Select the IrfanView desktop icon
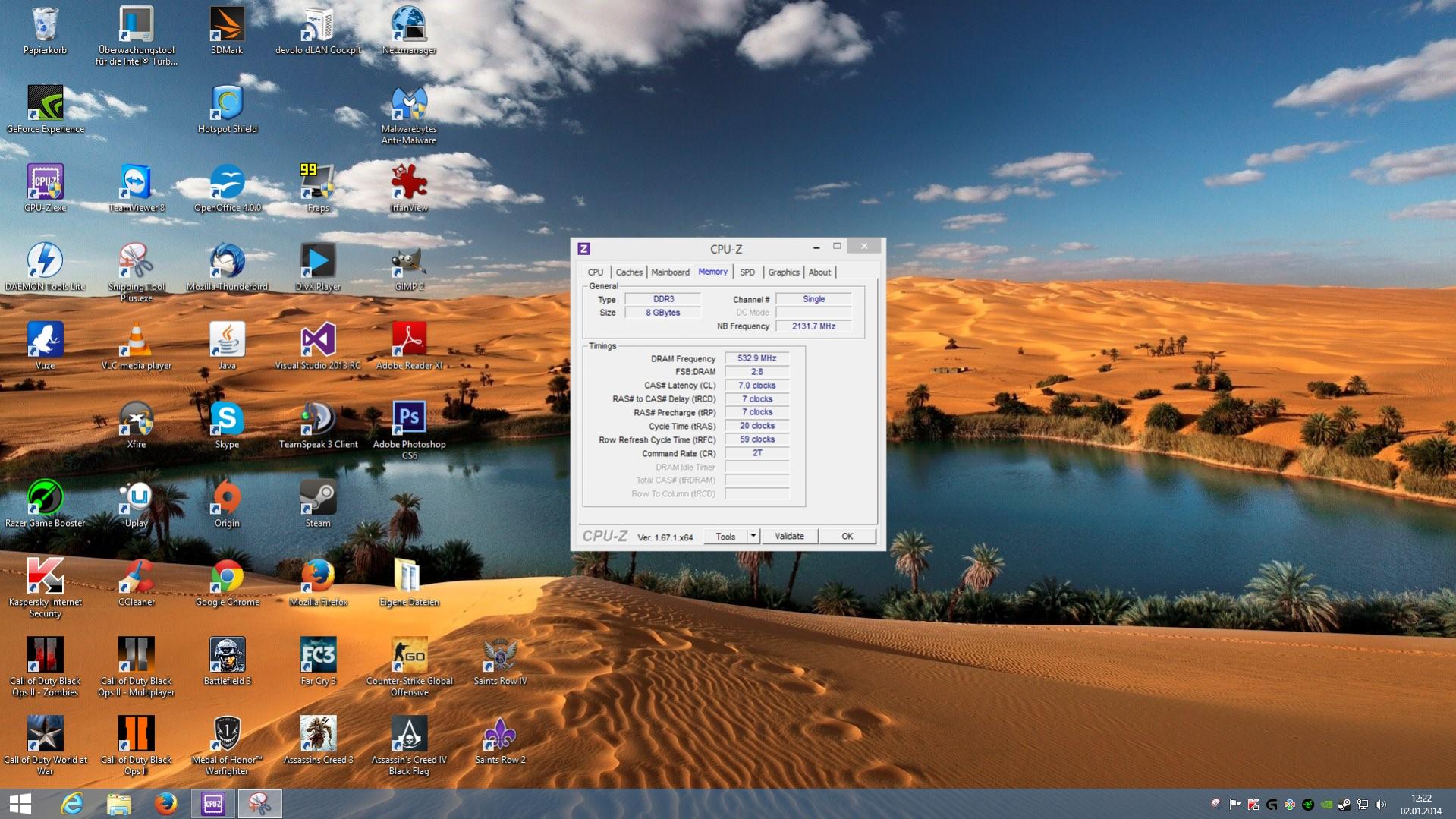 (x=409, y=189)
